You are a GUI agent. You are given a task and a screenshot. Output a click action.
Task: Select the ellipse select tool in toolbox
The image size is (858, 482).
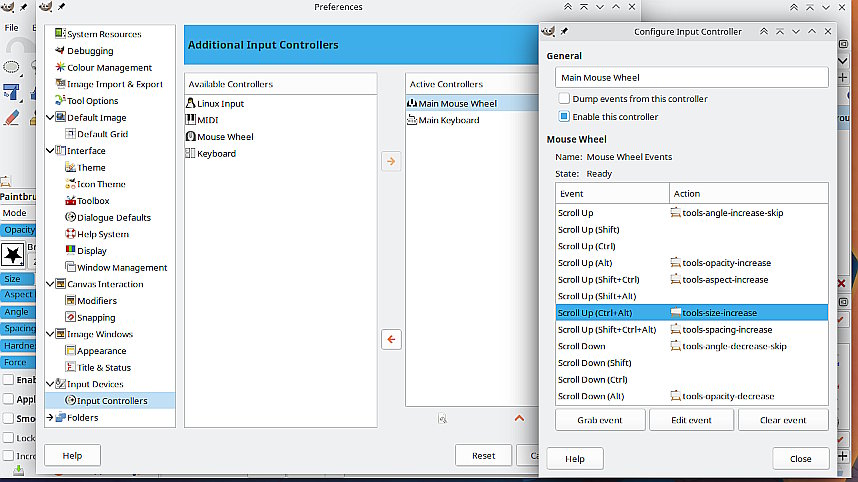click(x=11, y=68)
